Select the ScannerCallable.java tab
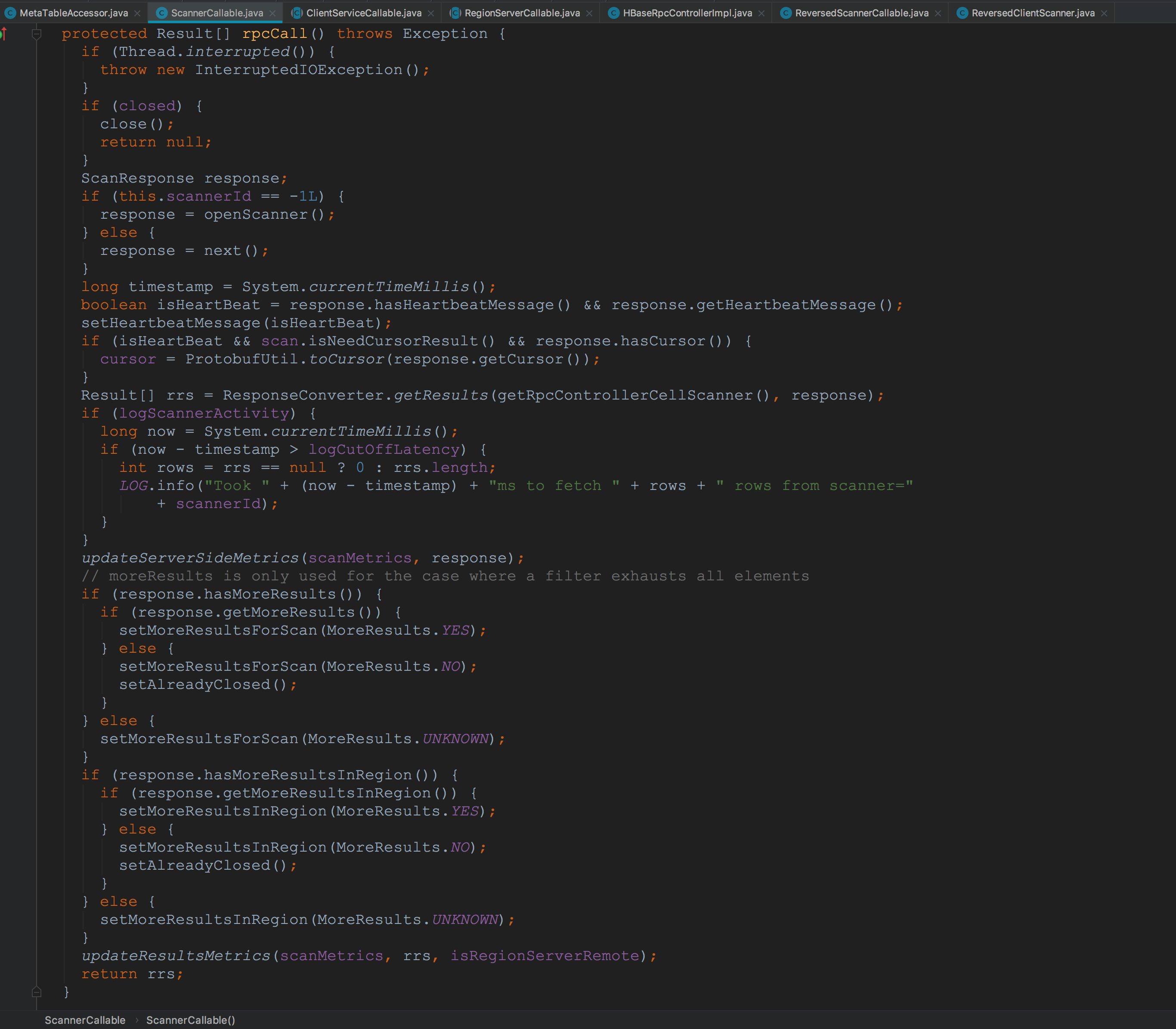Image resolution: width=1176 pixels, height=1029 pixels. (x=217, y=12)
